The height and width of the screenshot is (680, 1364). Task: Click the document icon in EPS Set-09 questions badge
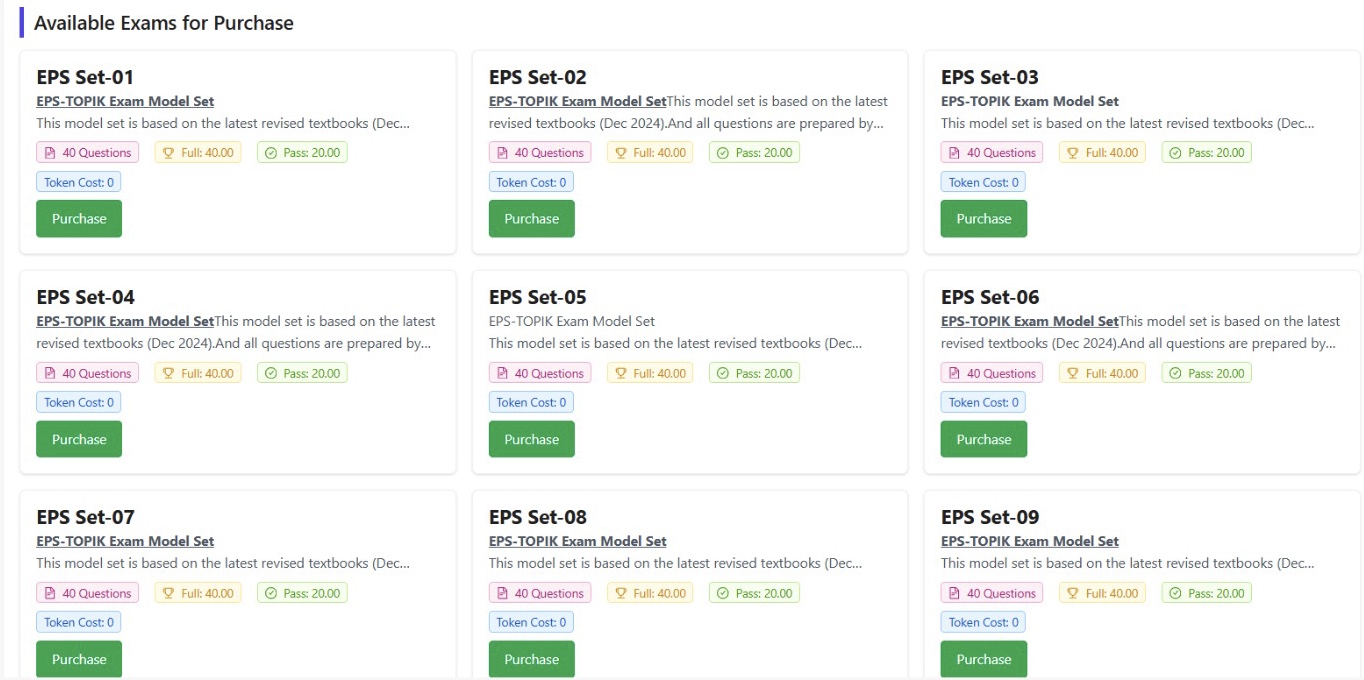point(954,594)
